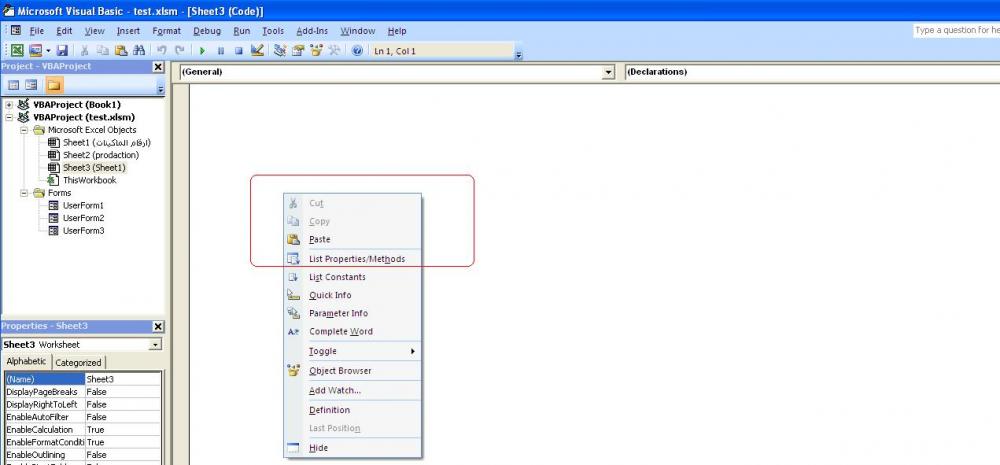Choose Quick Info in context menu
The height and width of the screenshot is (465, 1000).
[x=353, y=295]
